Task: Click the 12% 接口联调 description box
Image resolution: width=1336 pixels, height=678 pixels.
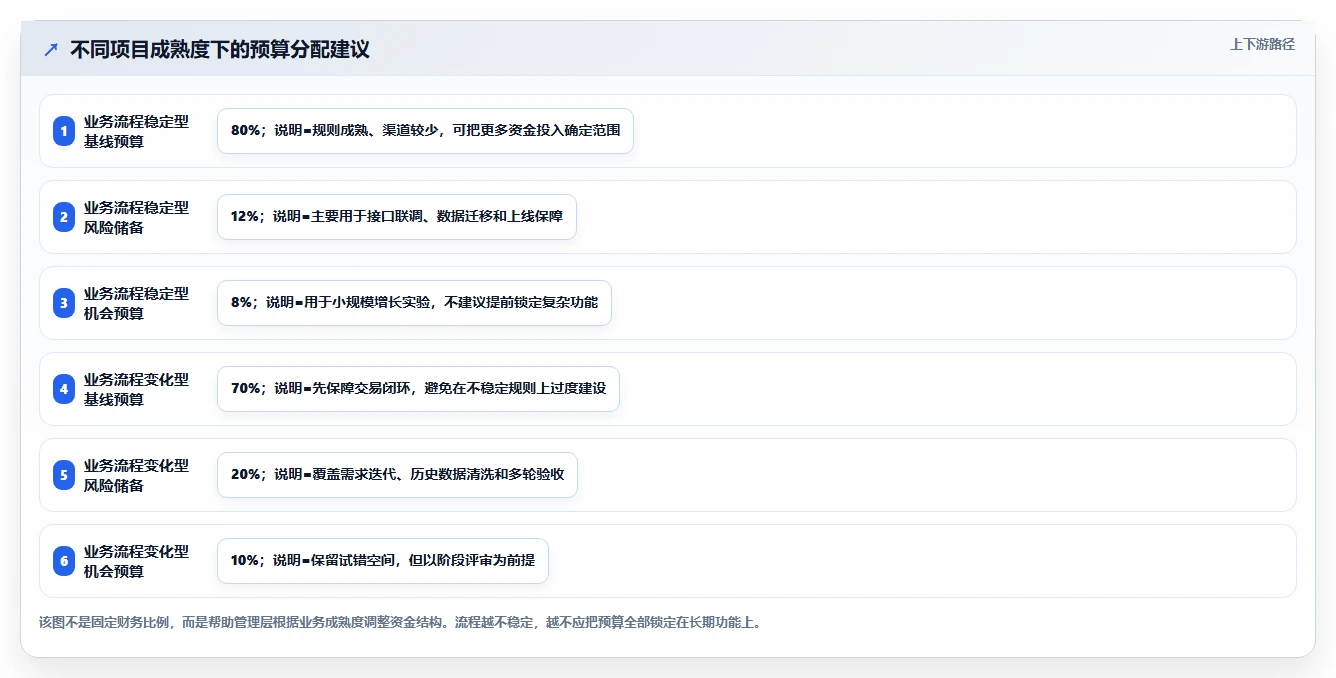Action: coord(397,217)
